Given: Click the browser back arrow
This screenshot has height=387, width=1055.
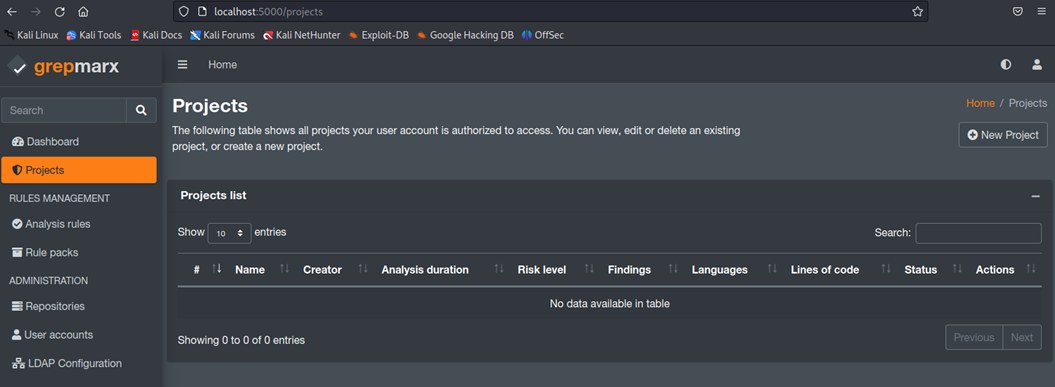Looking at the screenshot, I should 12,11.
